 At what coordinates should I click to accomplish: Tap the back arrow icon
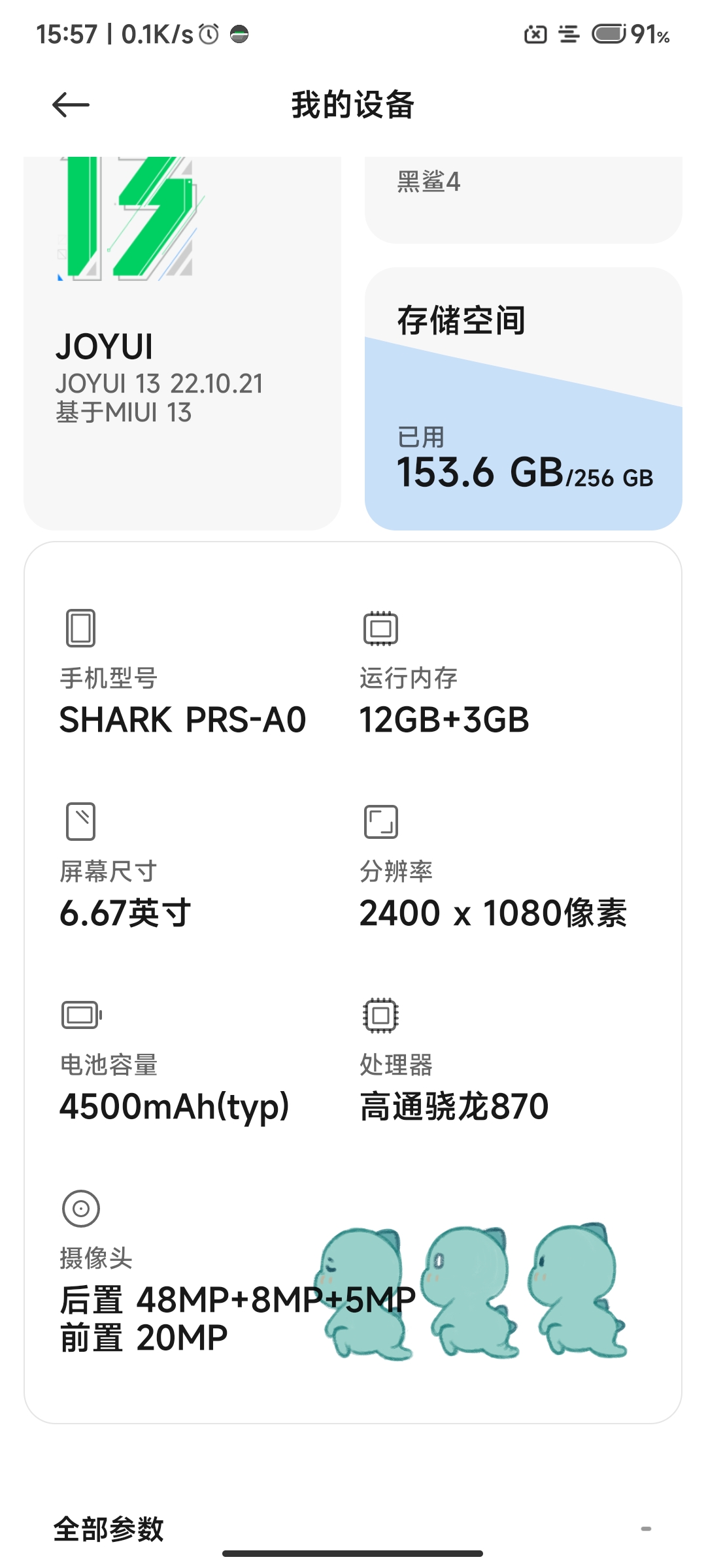(x=71, y=105)
